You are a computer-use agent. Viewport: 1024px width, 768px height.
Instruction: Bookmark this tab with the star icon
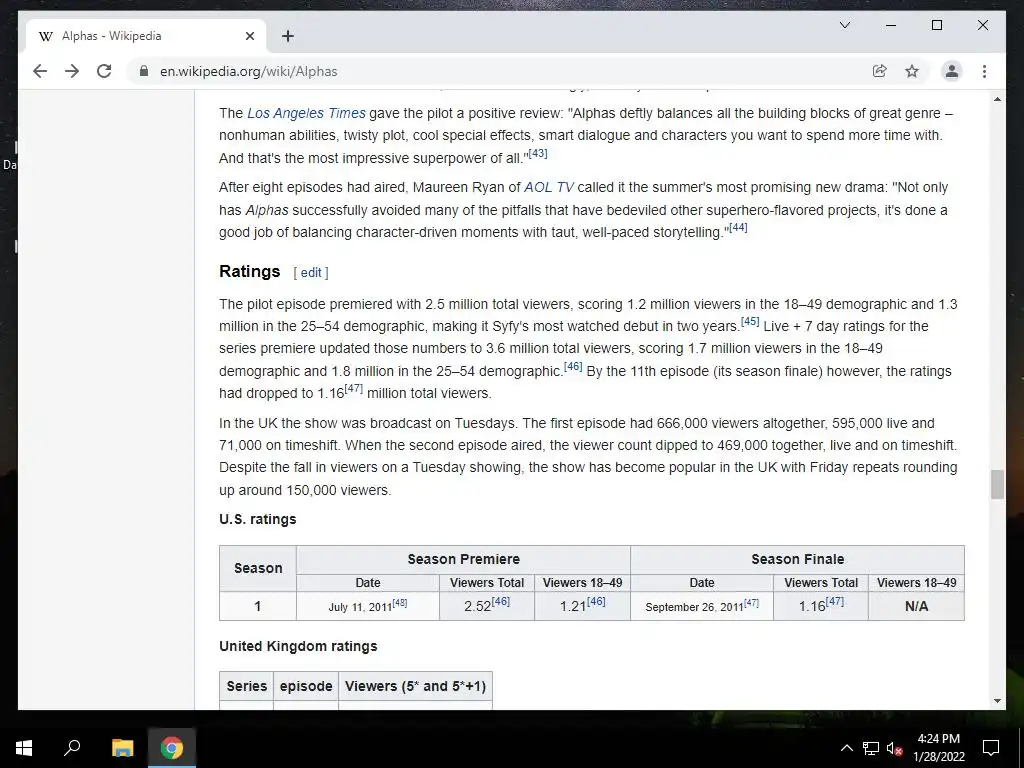(912, 71)
